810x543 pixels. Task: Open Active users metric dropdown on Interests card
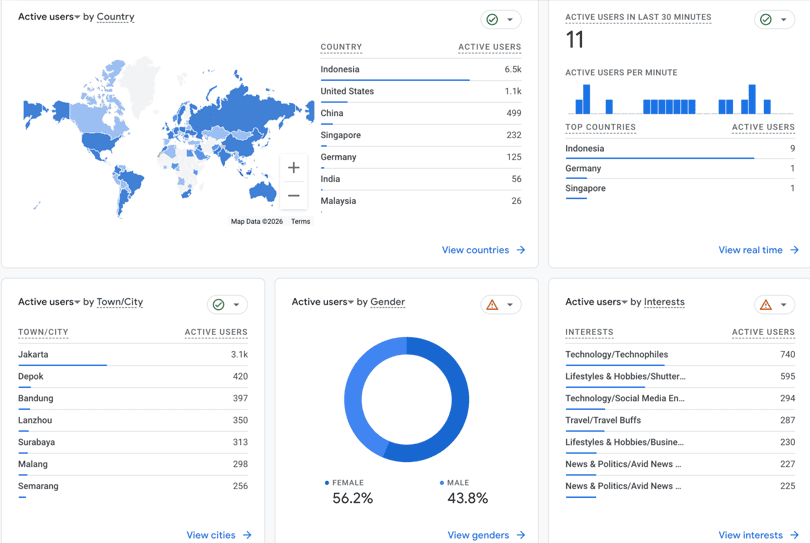pyautogui.click(x=596, y=302)
